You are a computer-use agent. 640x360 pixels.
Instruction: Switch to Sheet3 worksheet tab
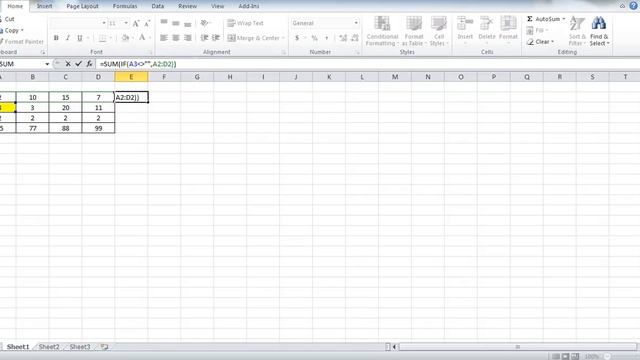click(x=80, y=347)
